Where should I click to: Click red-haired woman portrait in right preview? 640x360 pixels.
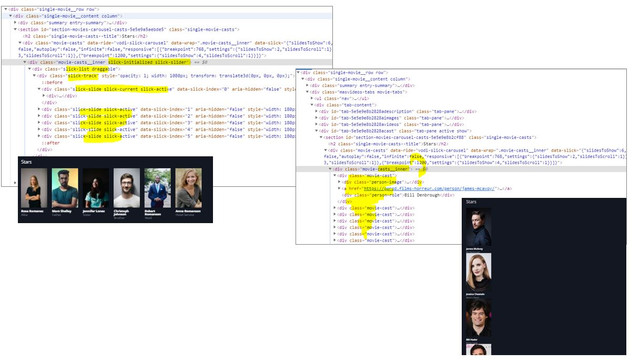point(478,272)
